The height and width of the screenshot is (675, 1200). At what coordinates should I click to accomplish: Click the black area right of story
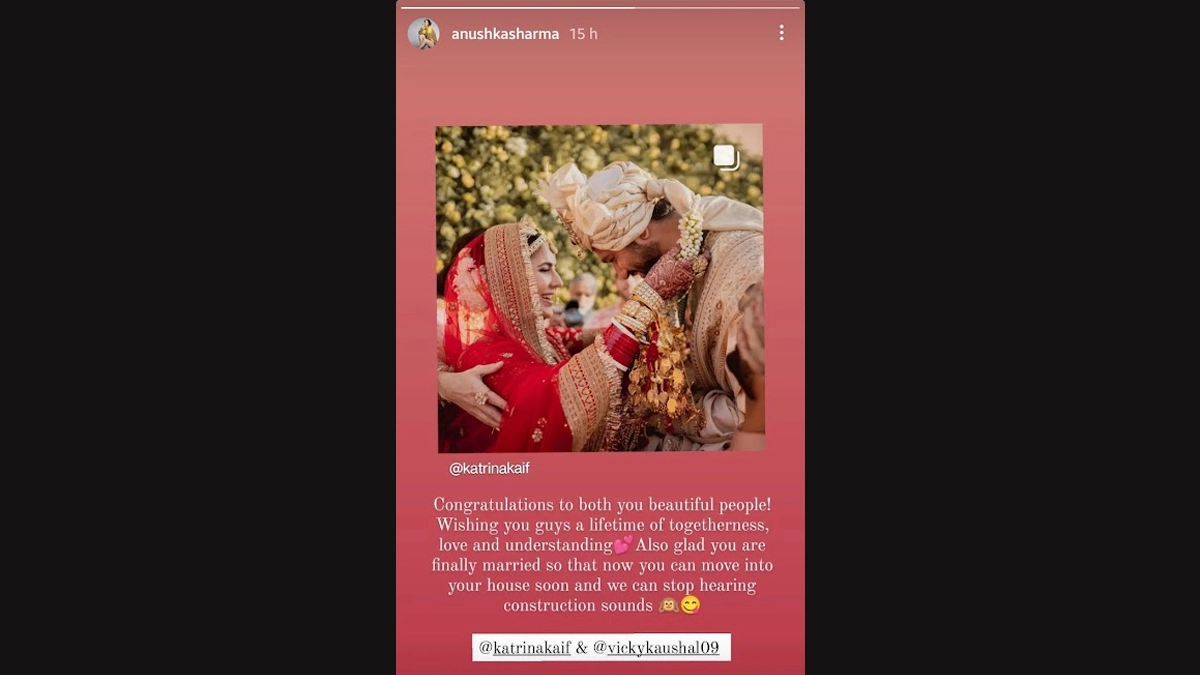(x=1002, y=337)
